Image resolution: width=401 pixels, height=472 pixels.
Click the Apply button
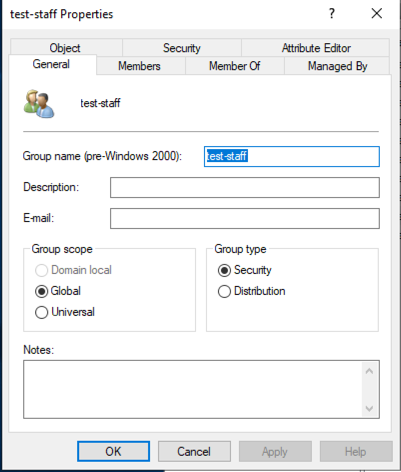(x=275, y=451)
